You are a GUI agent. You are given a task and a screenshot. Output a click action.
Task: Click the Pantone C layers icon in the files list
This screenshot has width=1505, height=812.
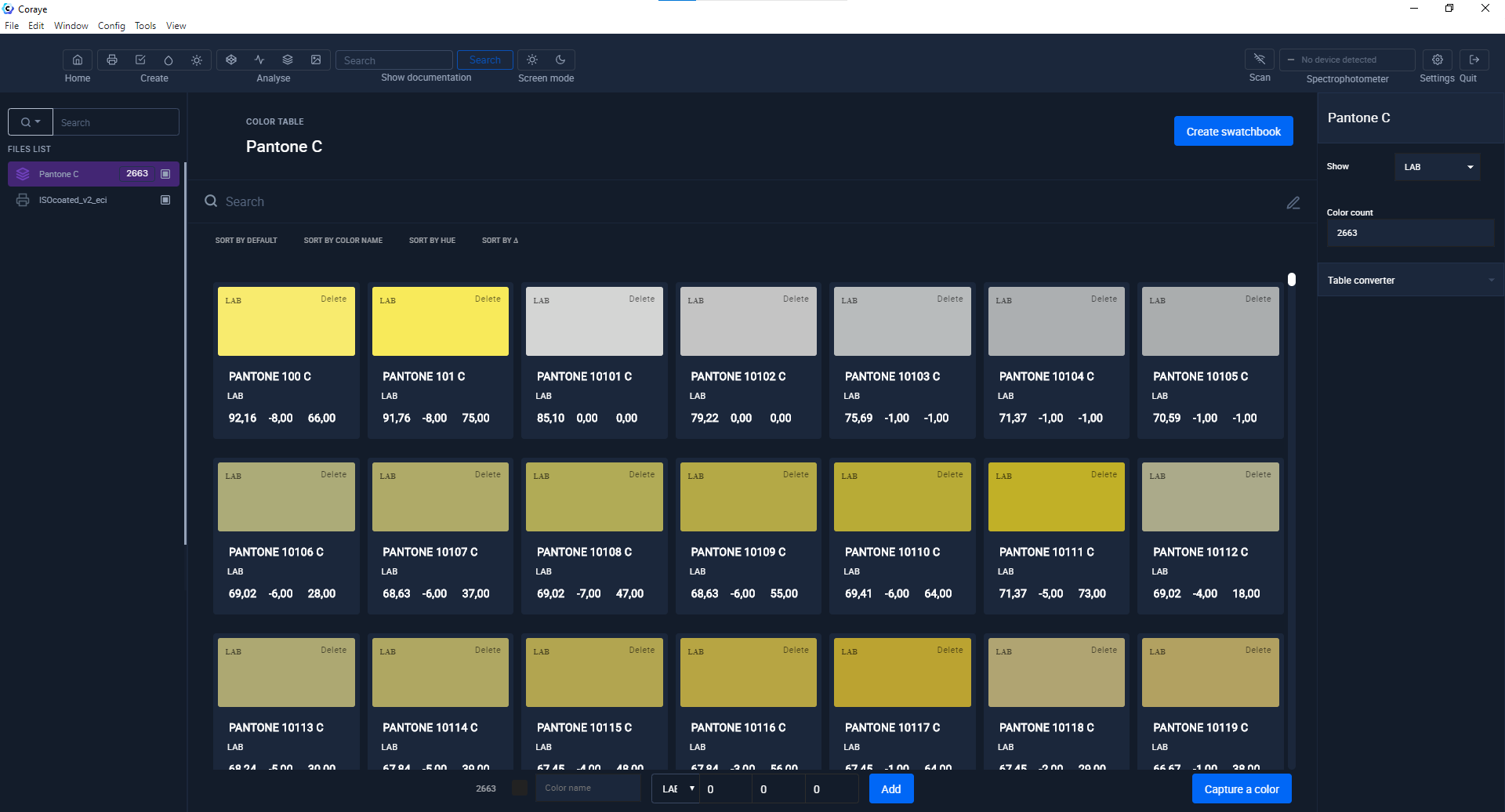[23, 174]
